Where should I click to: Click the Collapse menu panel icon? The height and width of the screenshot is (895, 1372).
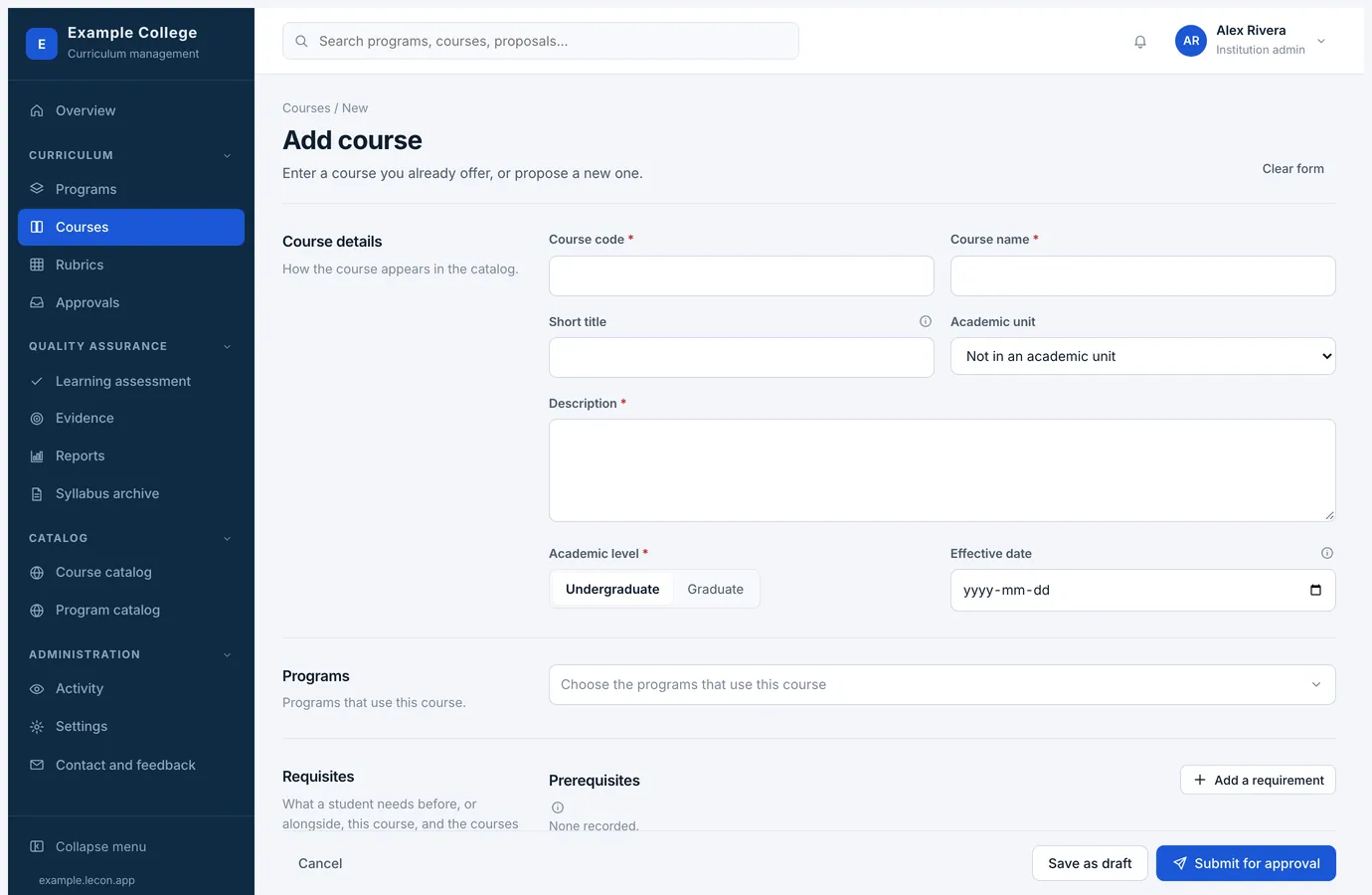[x=37, y=846]
